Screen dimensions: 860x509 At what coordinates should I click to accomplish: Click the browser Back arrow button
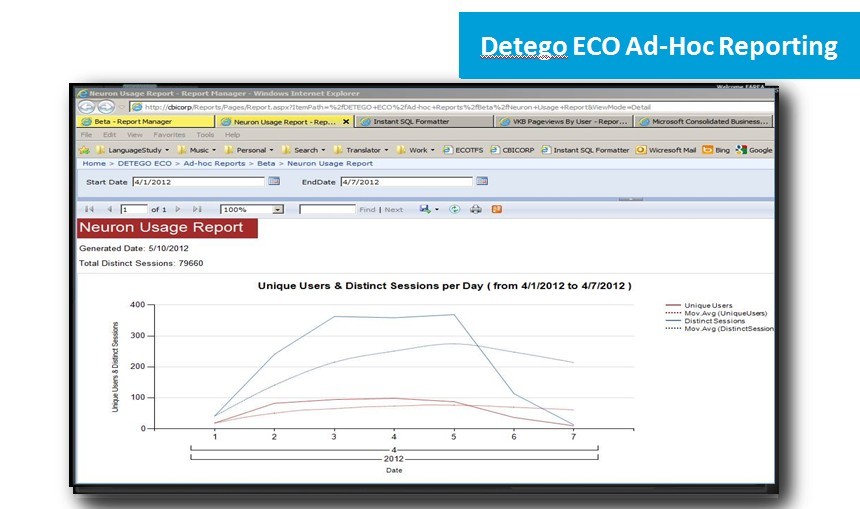coord(87,107)
